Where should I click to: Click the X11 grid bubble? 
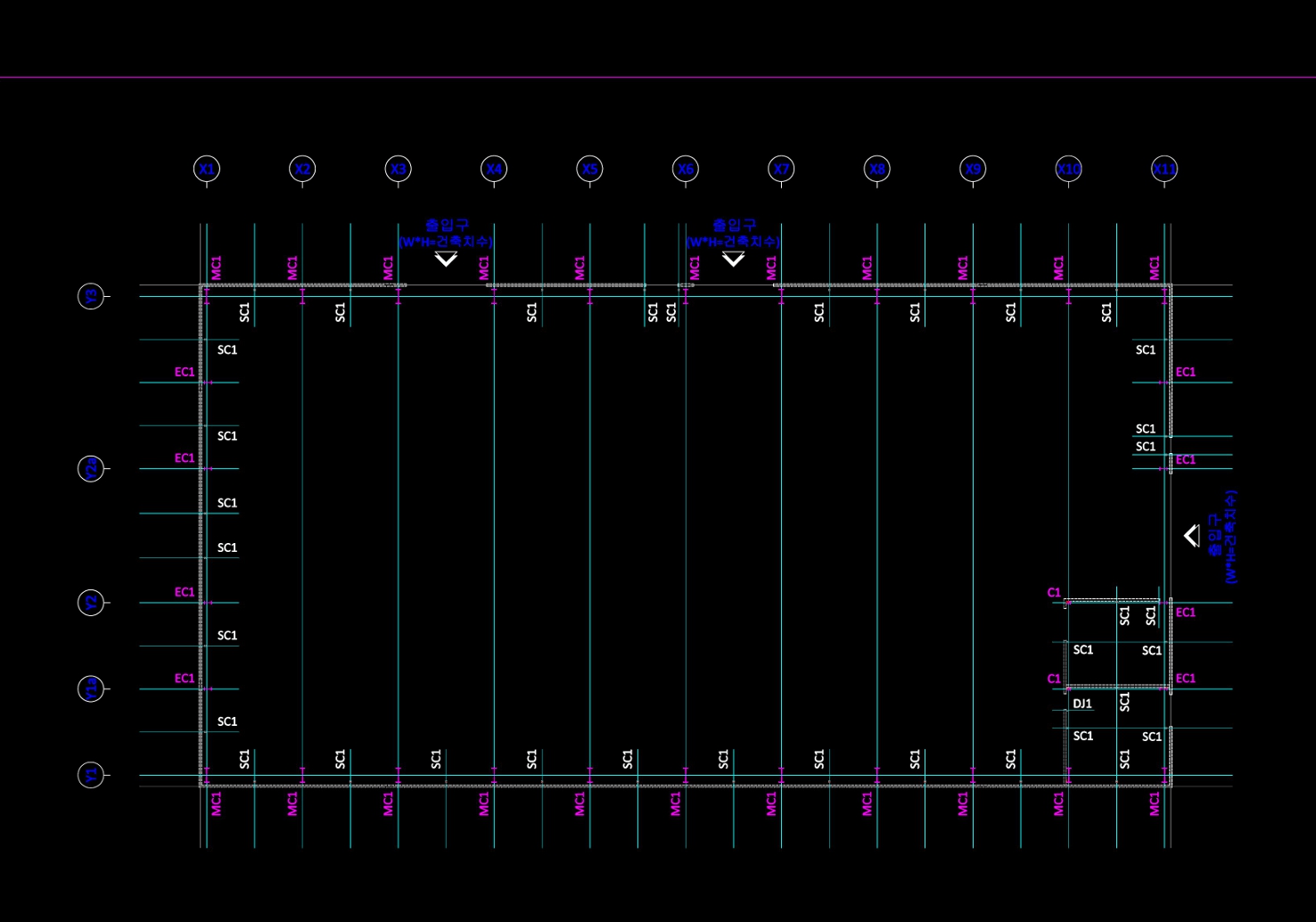[1164, 169]
